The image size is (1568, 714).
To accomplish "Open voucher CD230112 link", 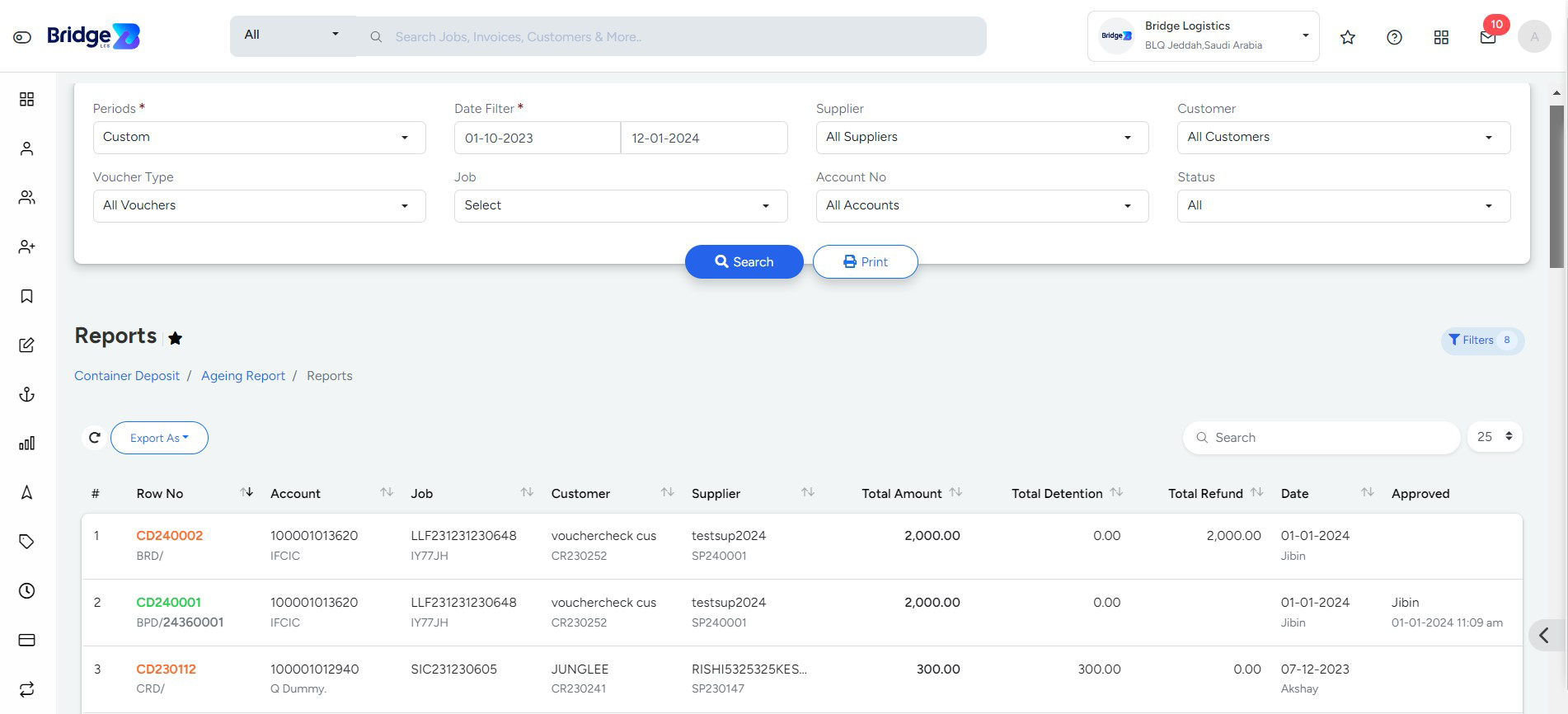I will (x=166, y=669).
